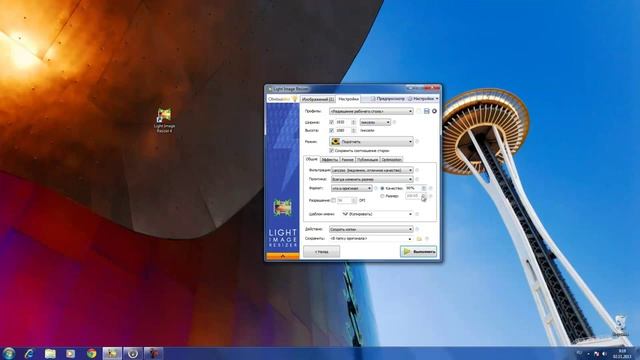
Task: Expand the Фильтрация dropdown
Action: (x=372, y=170)
